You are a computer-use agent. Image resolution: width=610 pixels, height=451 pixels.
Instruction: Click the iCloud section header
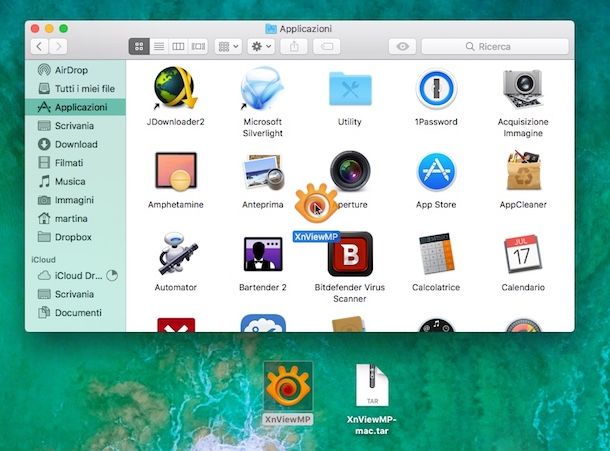(44, 260)
